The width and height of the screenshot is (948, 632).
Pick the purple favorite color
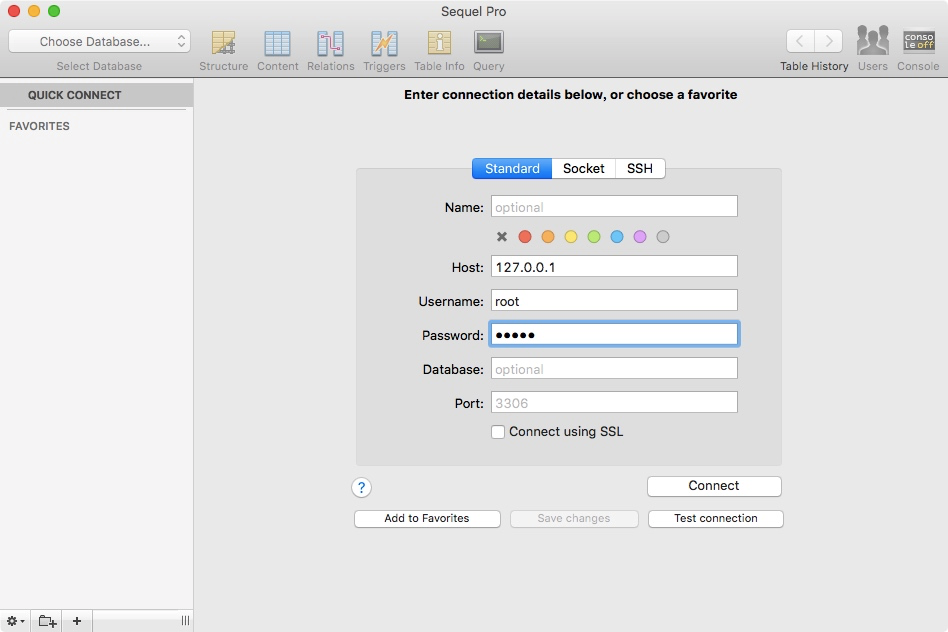pyautogui.click(x=640, y=237)
